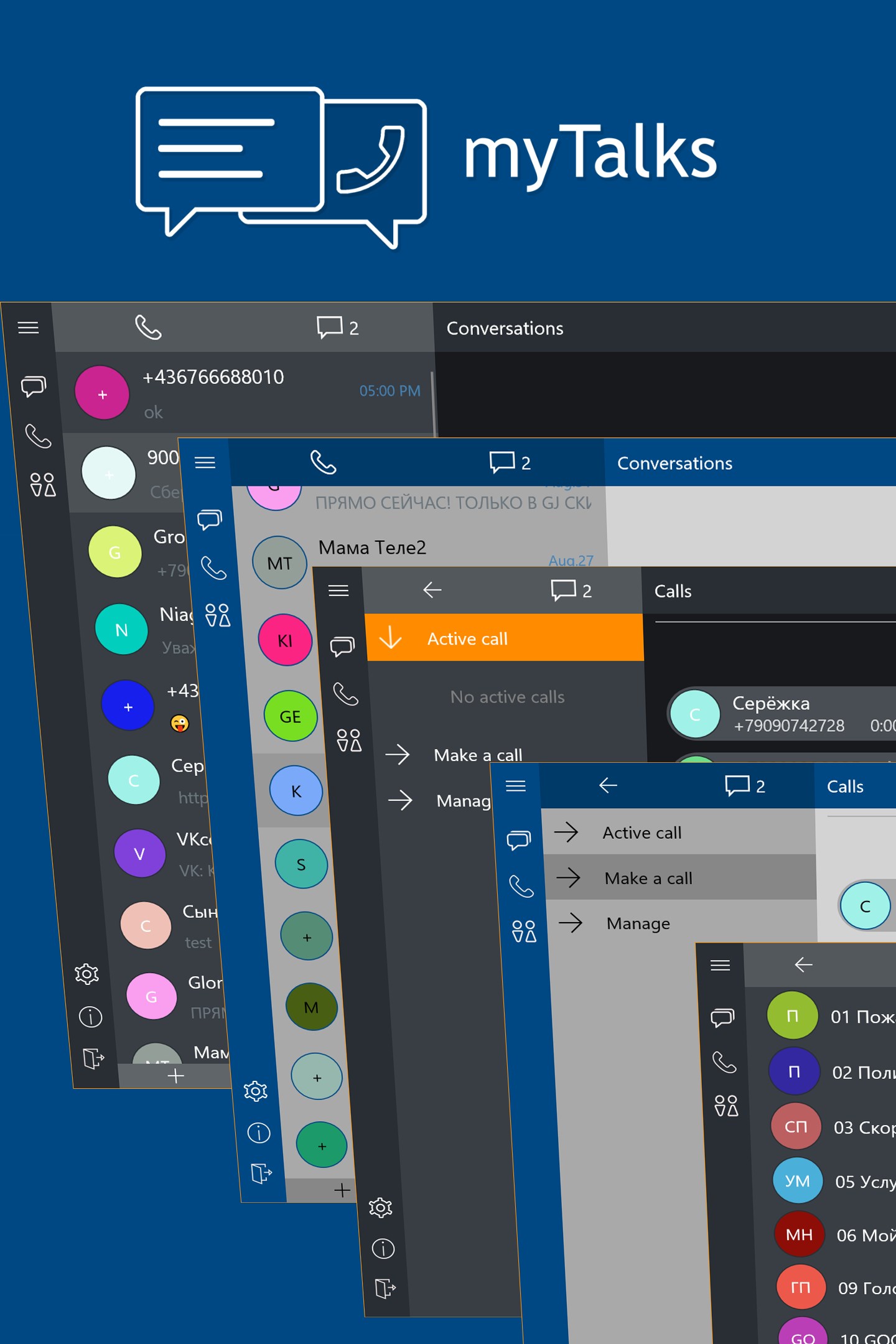Select the messages tab with badge 2 in the blue Conversations window
The width and height of the screenshot is (896, 1344).
510,462
